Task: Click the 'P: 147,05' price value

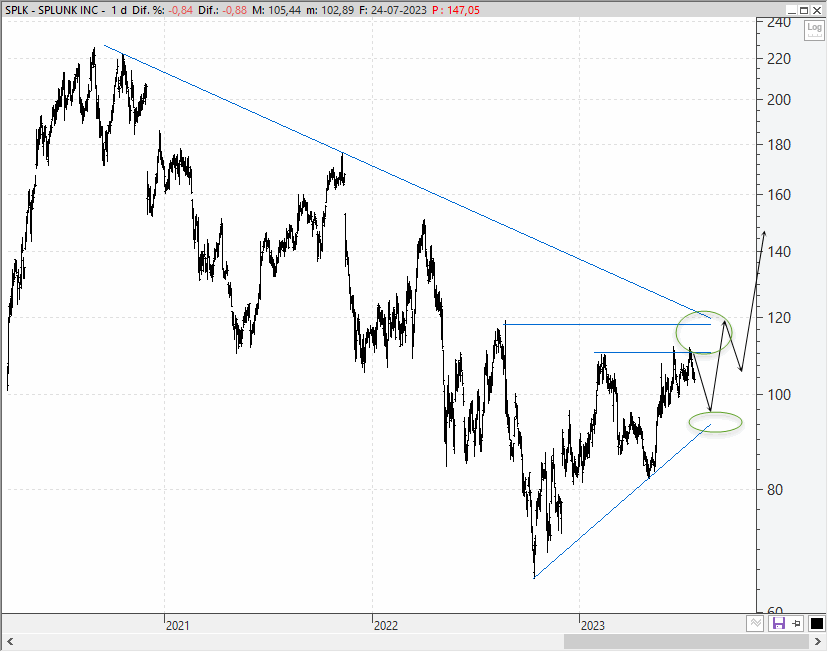Action: pyautogui.click(x=456, y=10)
